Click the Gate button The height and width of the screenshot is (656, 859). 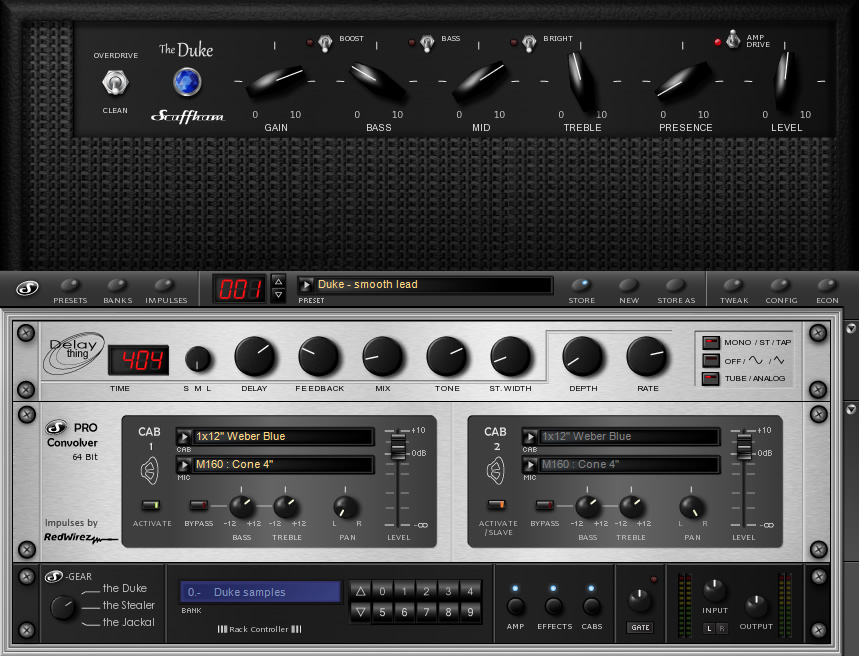(x=640, y=628)
